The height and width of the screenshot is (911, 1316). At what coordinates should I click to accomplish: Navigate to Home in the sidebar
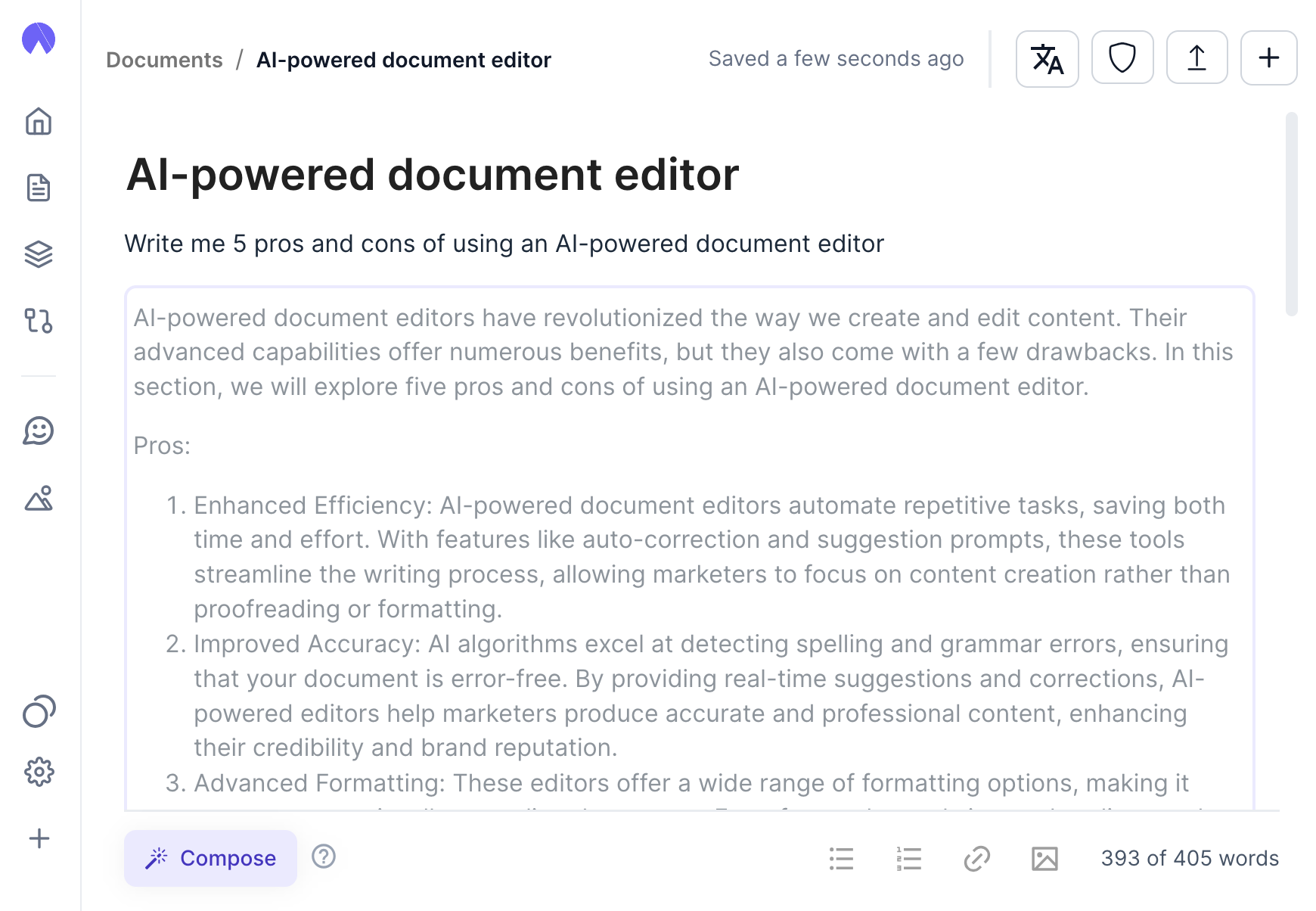pos(39,122)
